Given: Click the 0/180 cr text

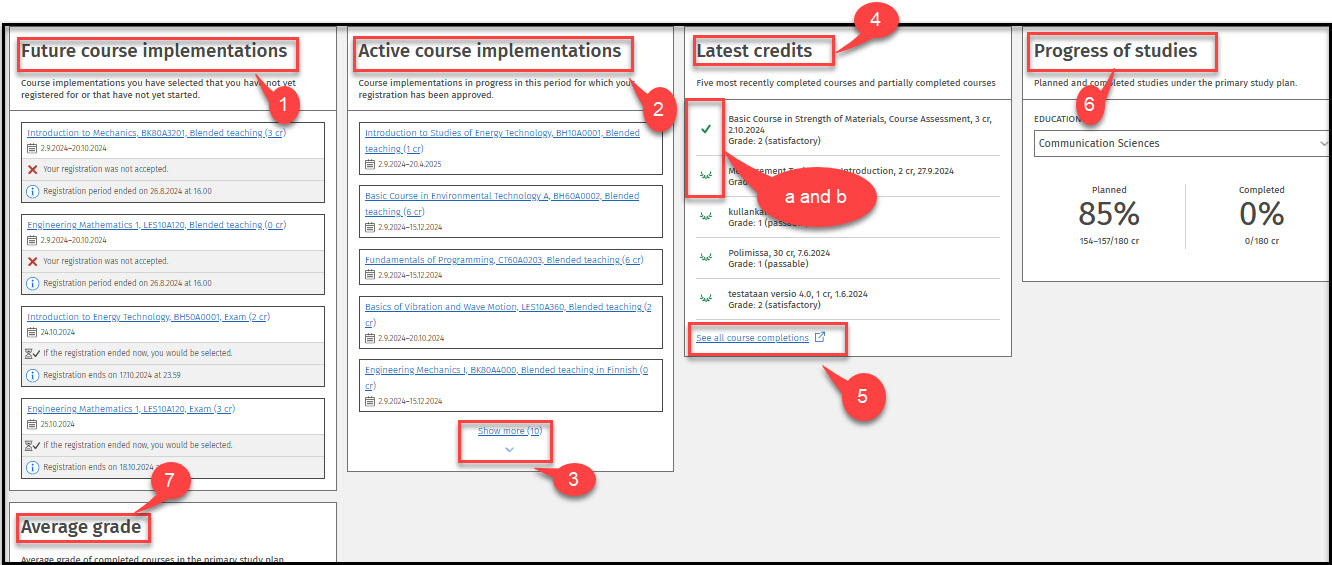Looking at the screenshot, I should tap(1262, 241).
